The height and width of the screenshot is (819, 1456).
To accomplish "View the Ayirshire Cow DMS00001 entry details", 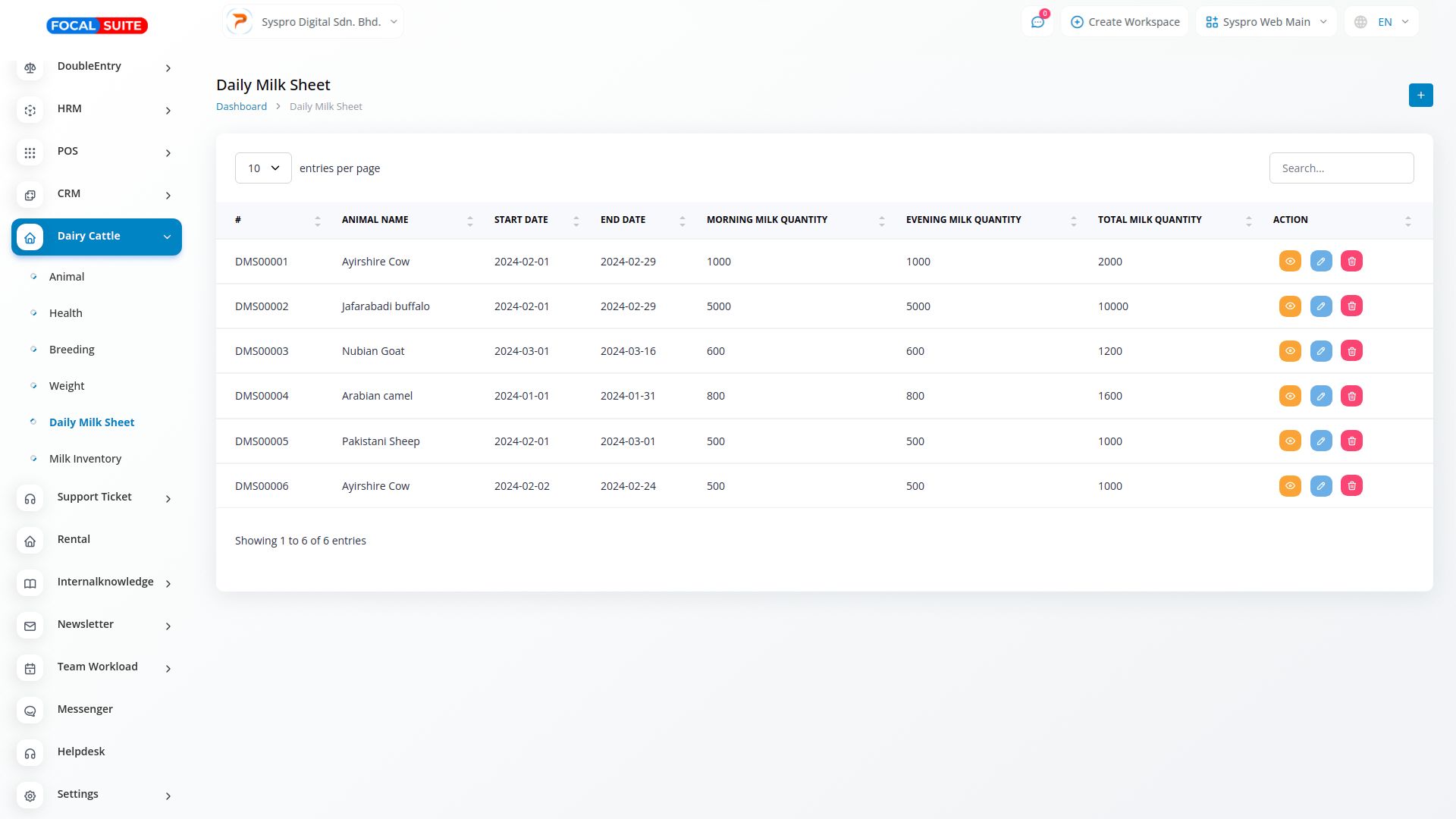I will pyautogui.click(x=1289, y=262).
